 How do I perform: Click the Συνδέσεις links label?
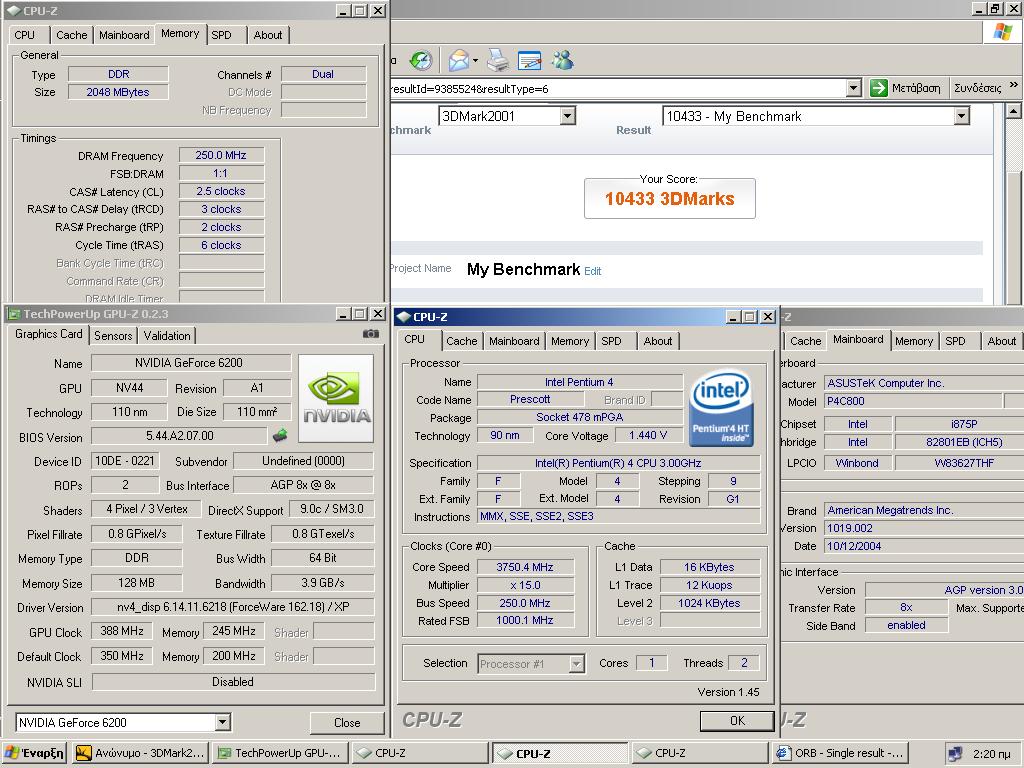[977, 88]
